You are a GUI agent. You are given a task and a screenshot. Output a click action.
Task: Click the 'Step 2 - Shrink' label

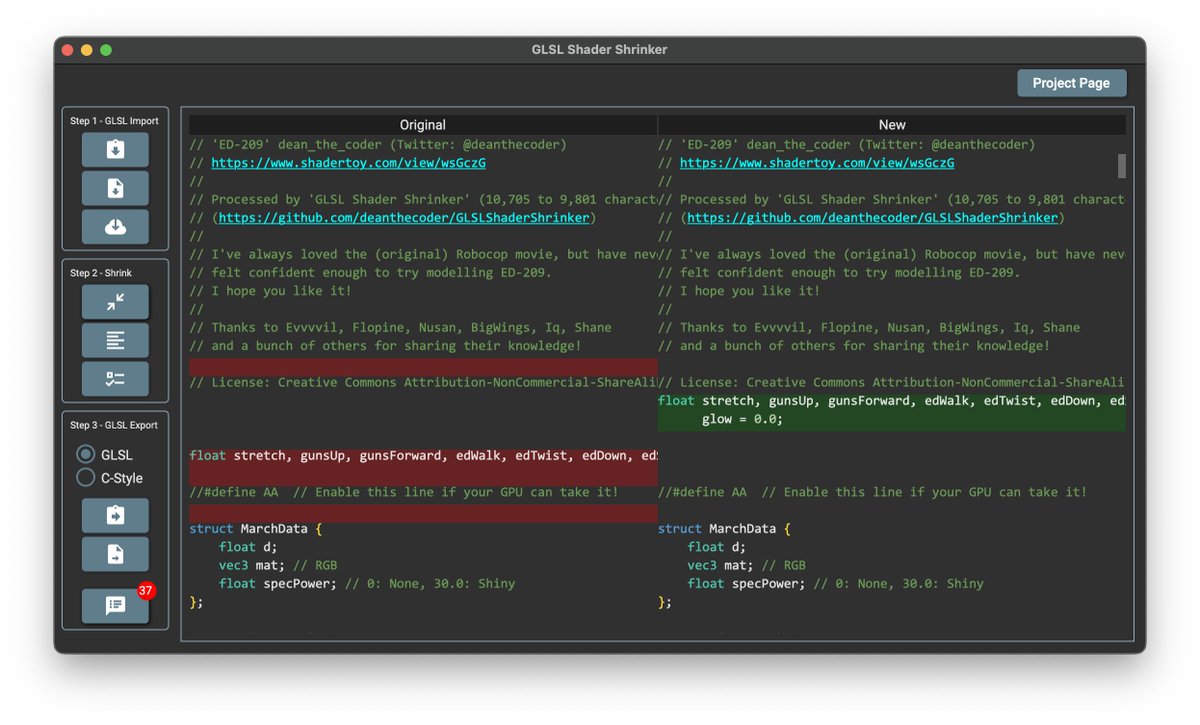click(101, 273)
